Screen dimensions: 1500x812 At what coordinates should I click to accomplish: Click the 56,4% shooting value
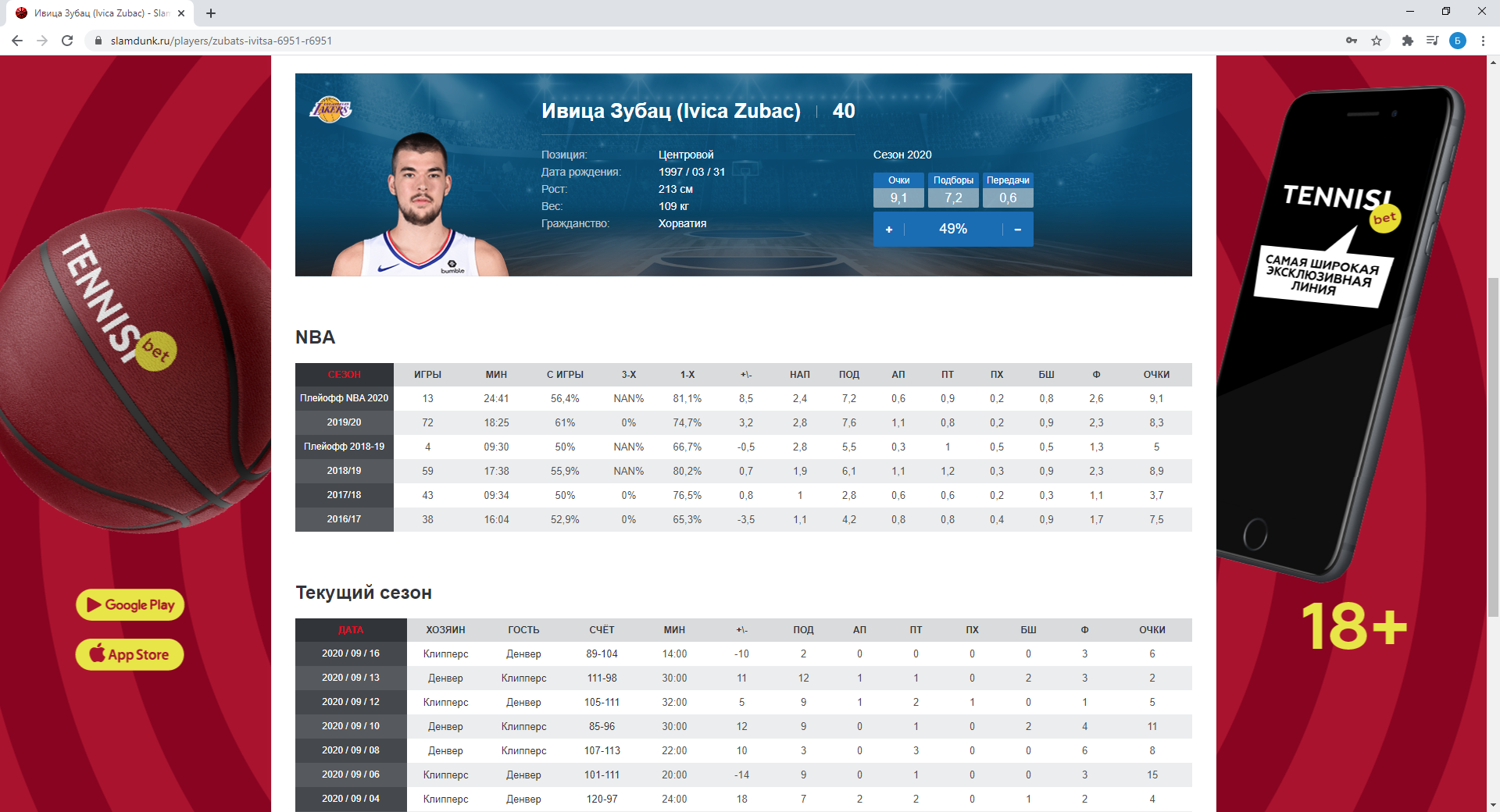565,399
